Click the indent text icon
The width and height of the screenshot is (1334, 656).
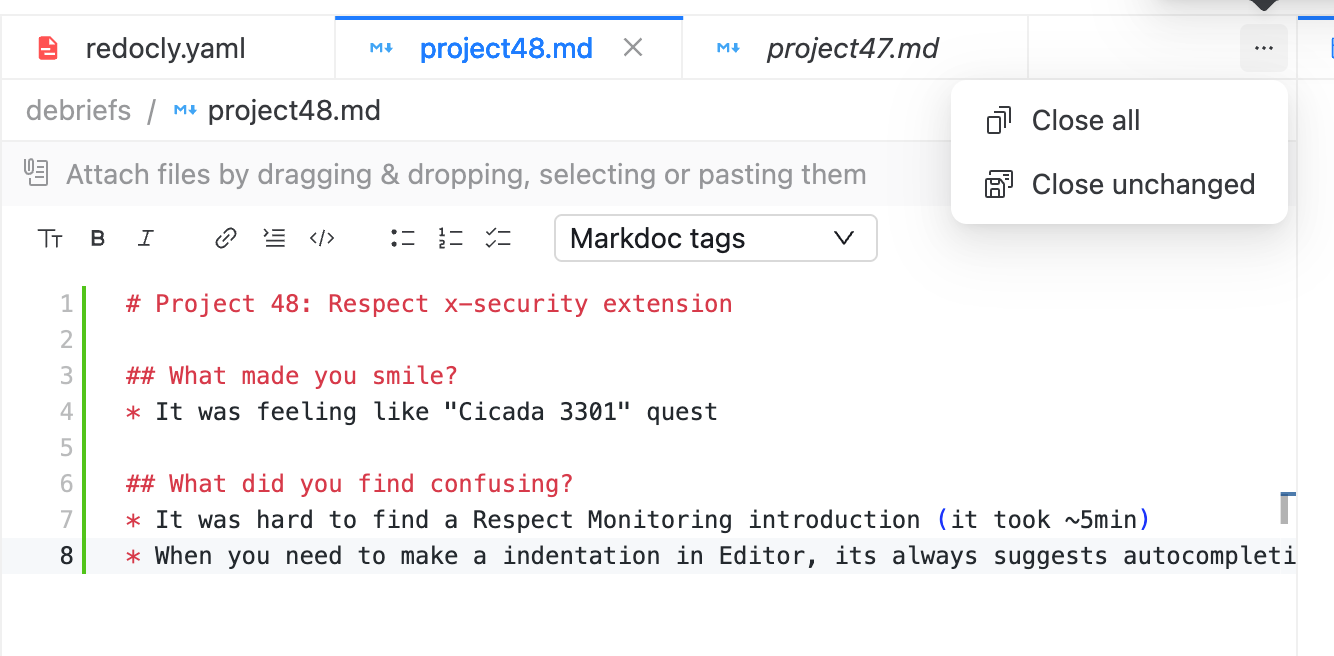(274, 238)
